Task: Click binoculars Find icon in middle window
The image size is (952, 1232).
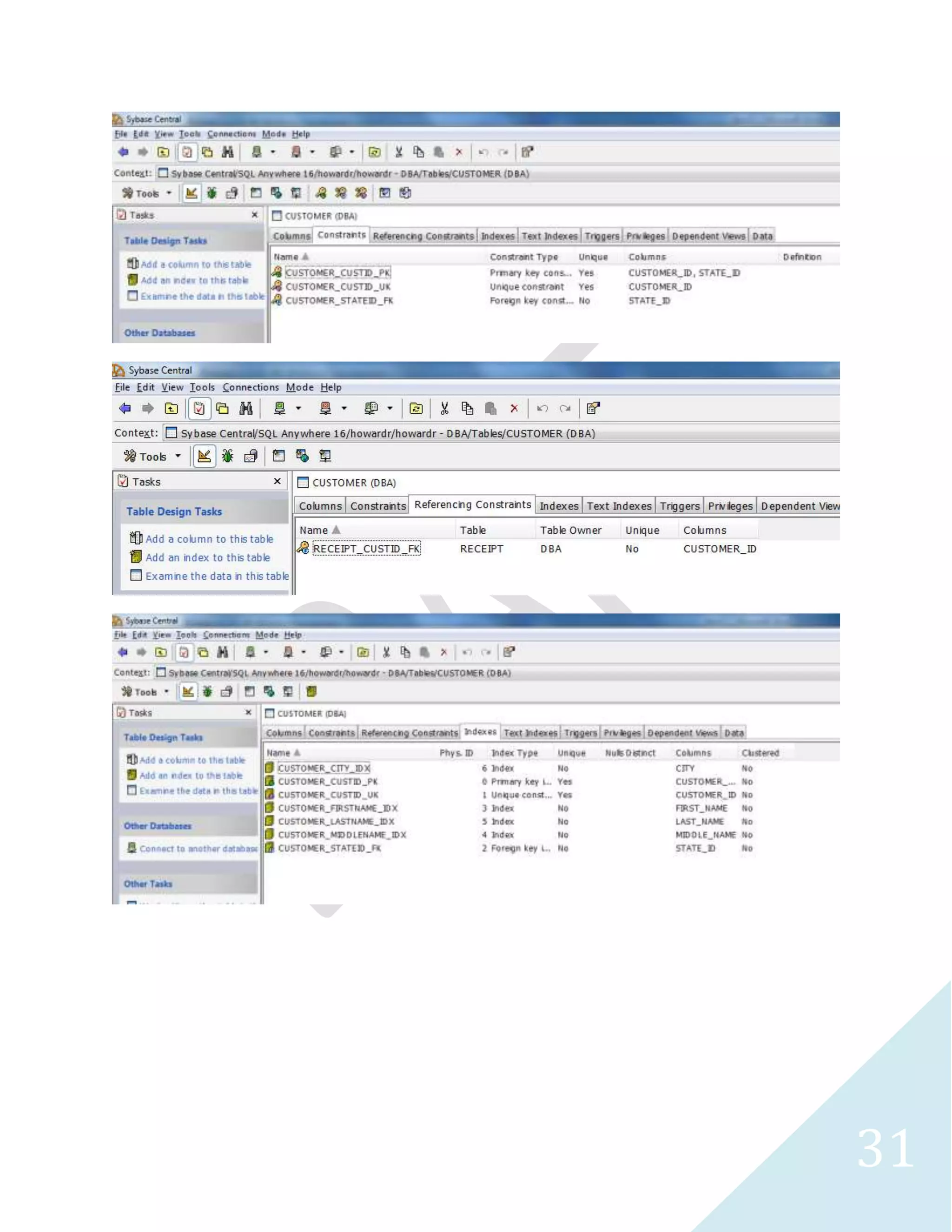Action: (x=246, y=408)
